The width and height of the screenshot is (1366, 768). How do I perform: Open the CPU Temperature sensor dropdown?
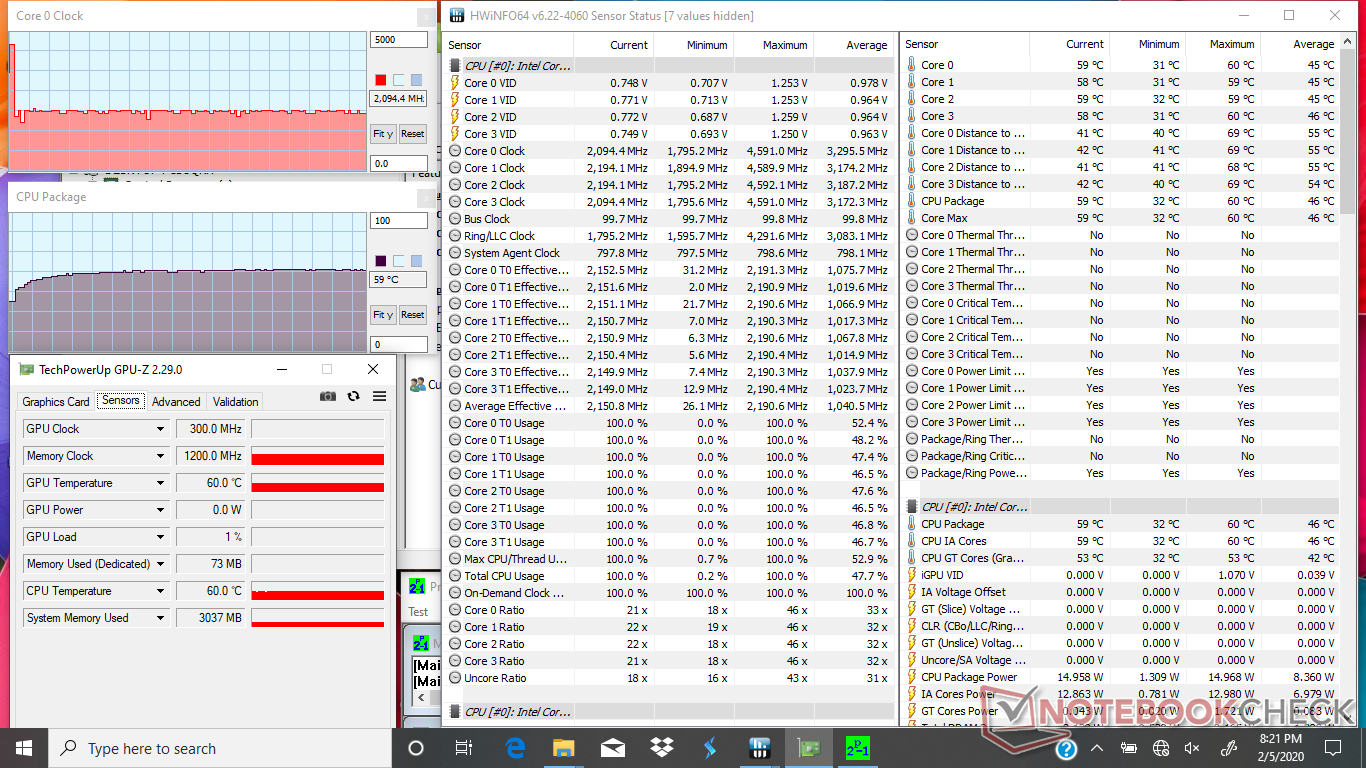(x=160, y=591)
